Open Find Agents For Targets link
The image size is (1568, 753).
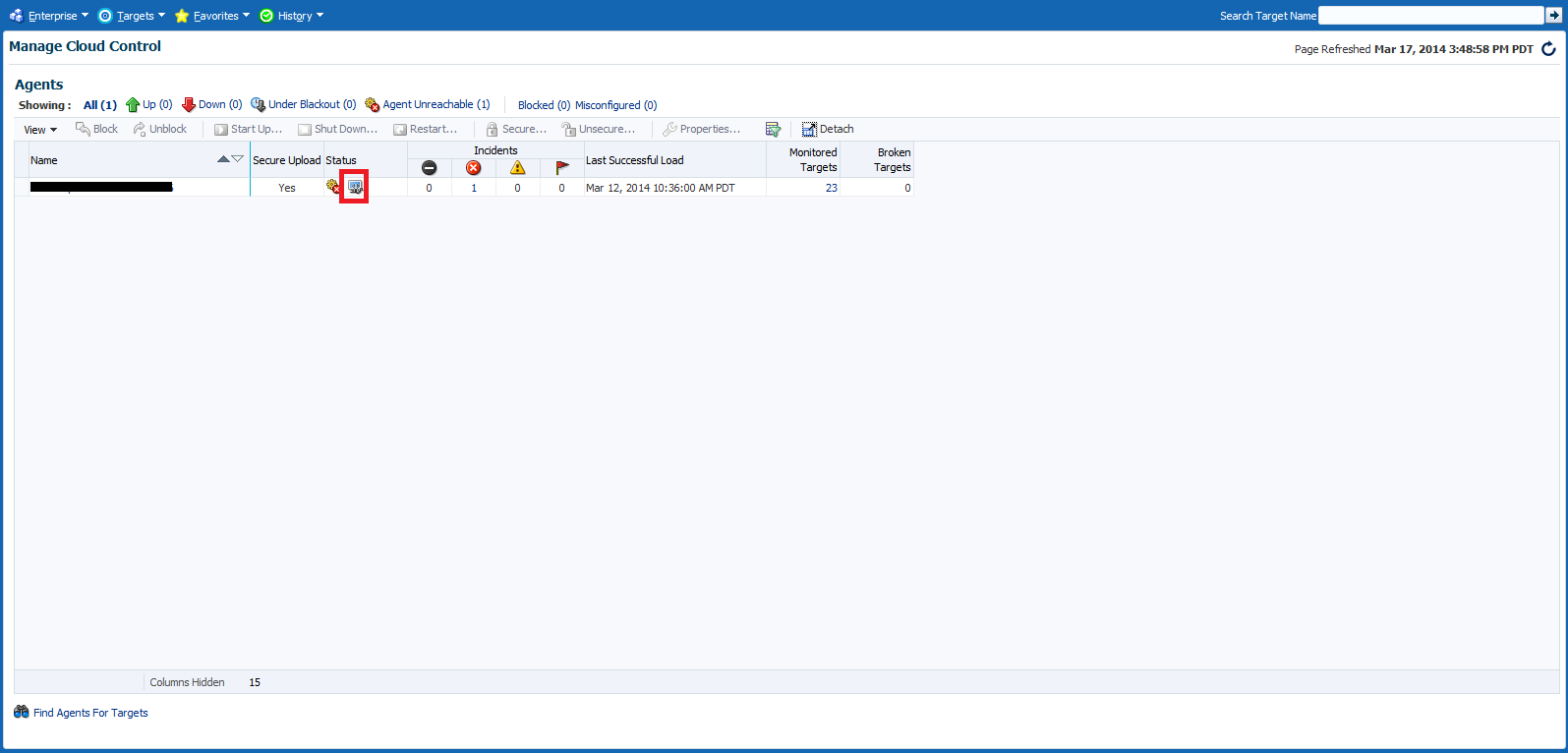(x=90, y=713)
